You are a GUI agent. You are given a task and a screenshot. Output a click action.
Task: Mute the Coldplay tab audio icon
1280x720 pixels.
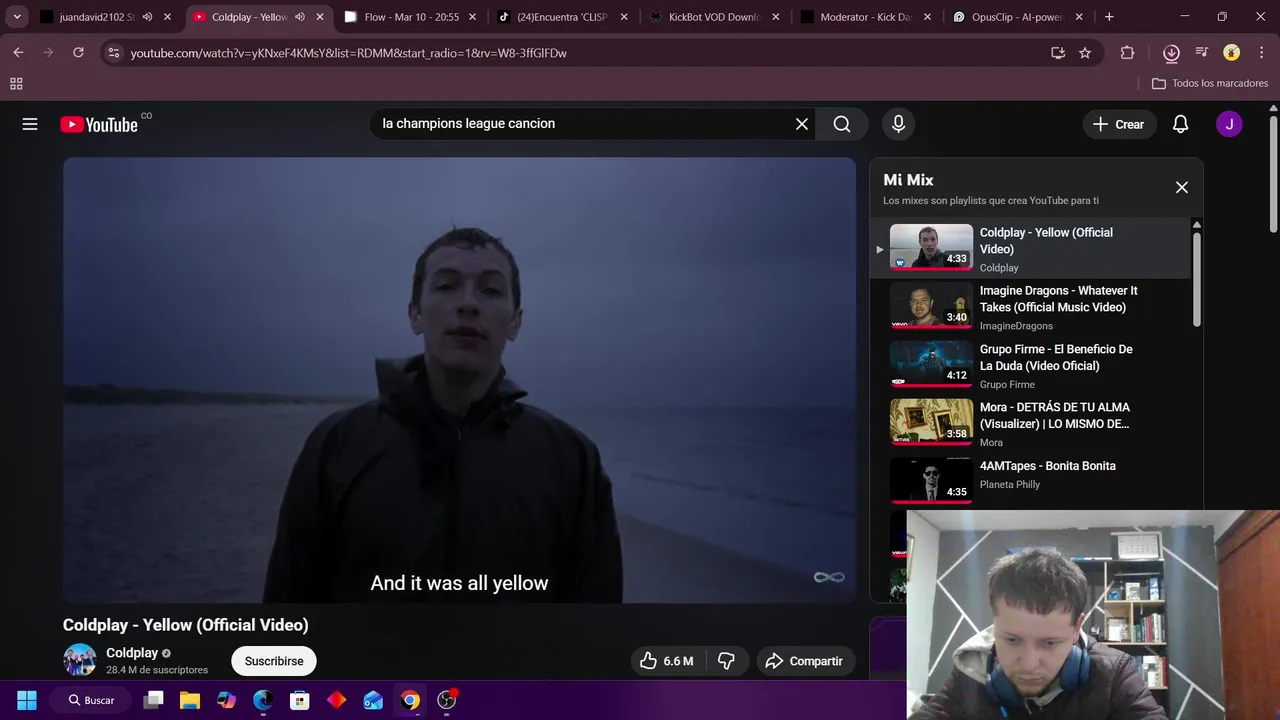(299, 17)
